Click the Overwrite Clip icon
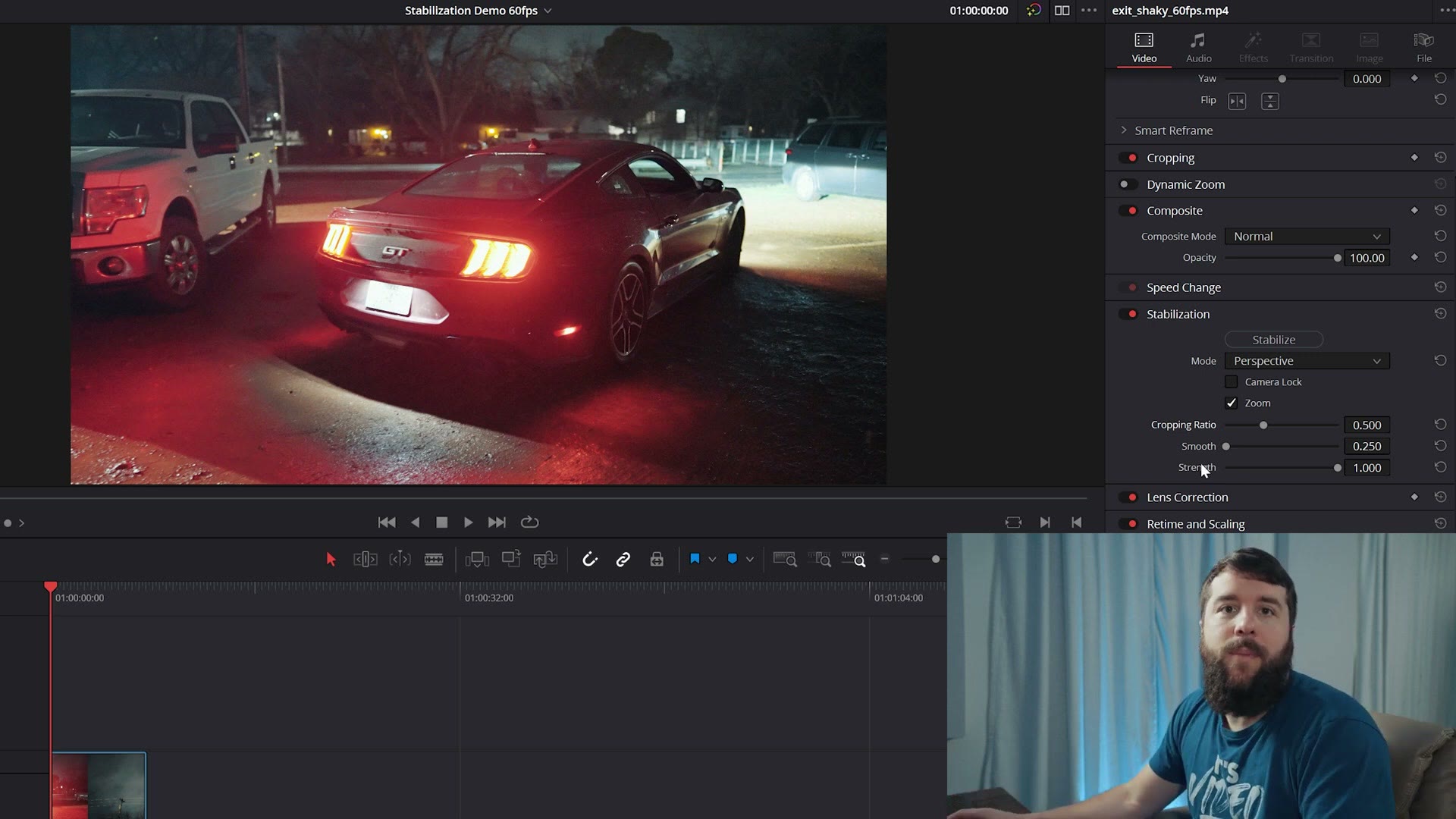1456x819 pixels. click(x=511, y=559)
